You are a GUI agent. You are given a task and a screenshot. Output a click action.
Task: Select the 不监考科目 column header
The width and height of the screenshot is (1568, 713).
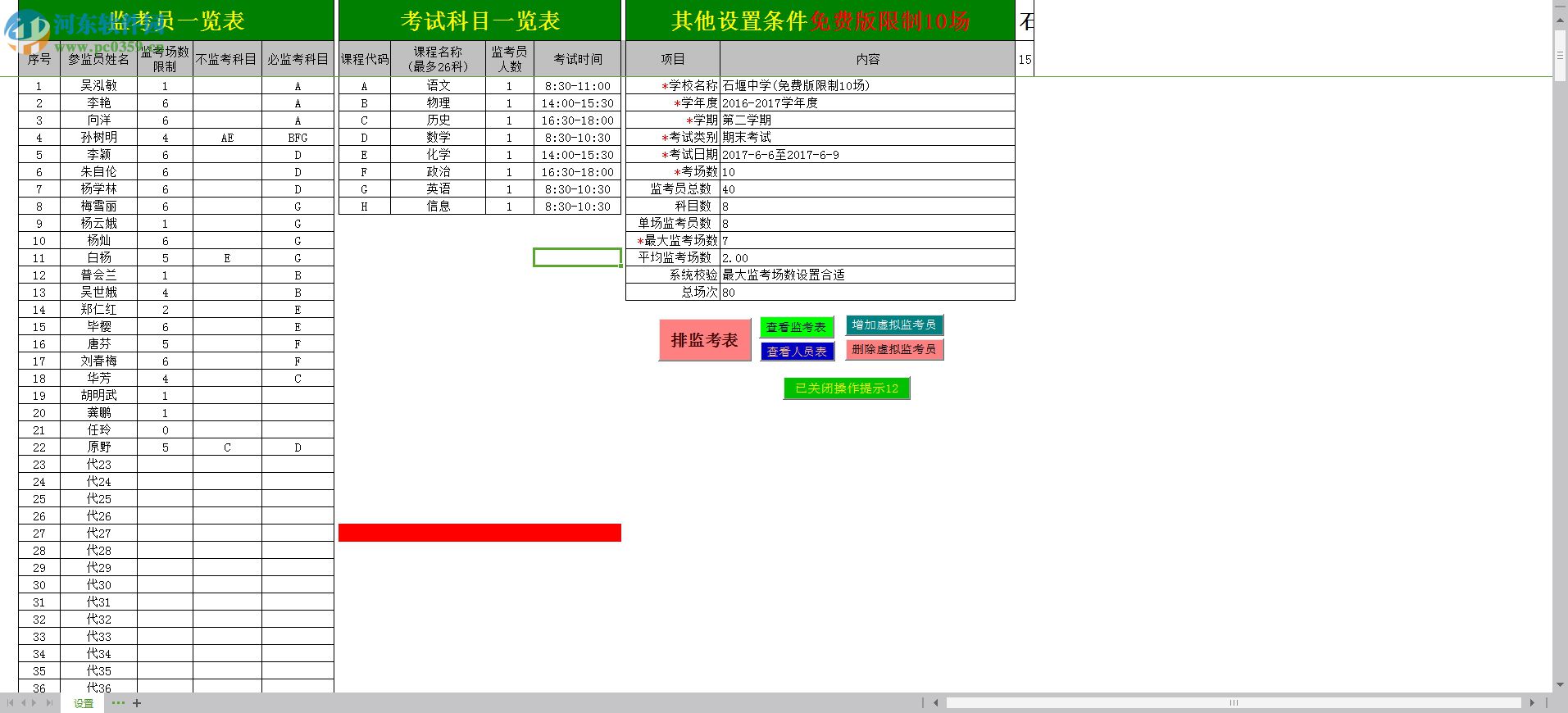(x=227, y=59)
